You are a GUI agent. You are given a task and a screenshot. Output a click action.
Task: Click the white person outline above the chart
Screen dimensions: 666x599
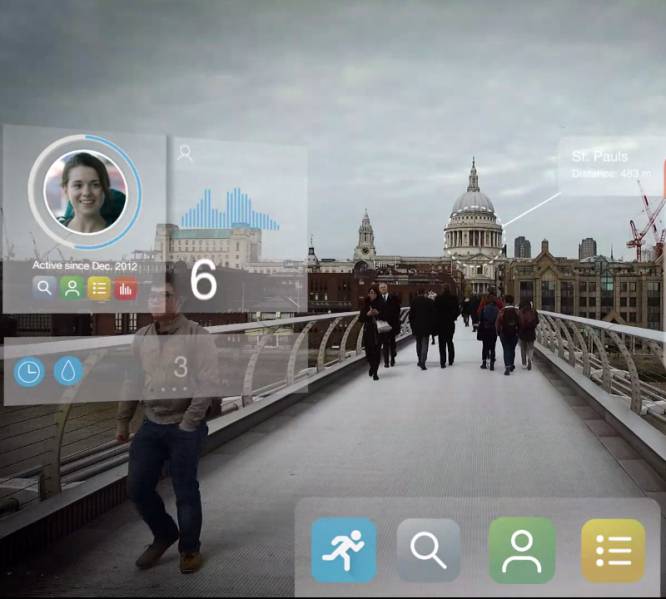(185, 153)
